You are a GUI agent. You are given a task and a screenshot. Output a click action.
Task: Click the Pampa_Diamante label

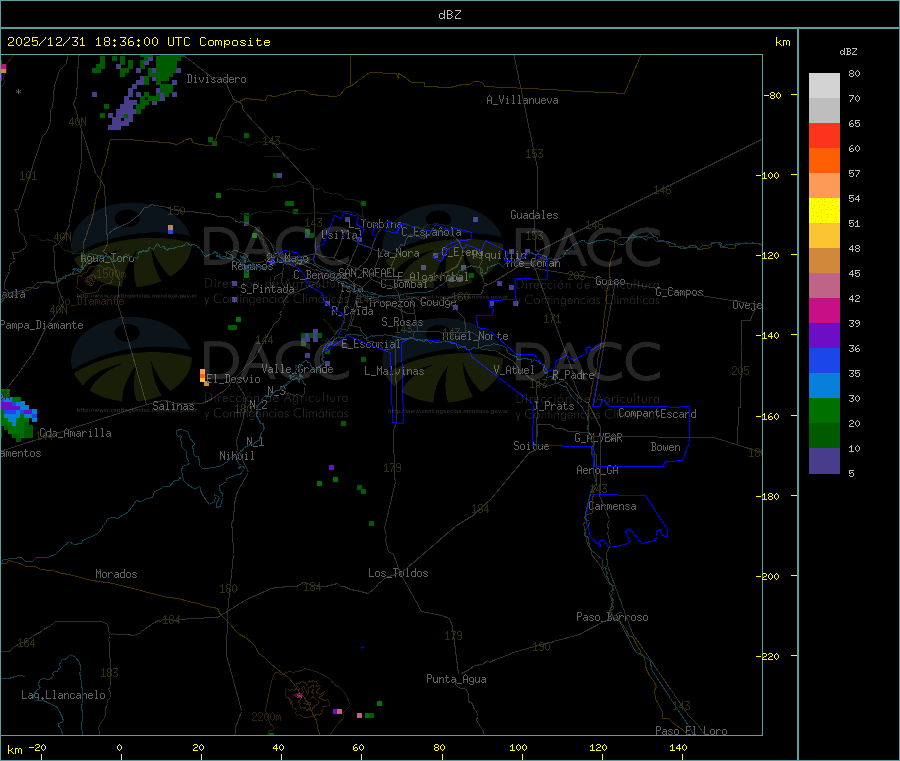(x=42, y=325)
